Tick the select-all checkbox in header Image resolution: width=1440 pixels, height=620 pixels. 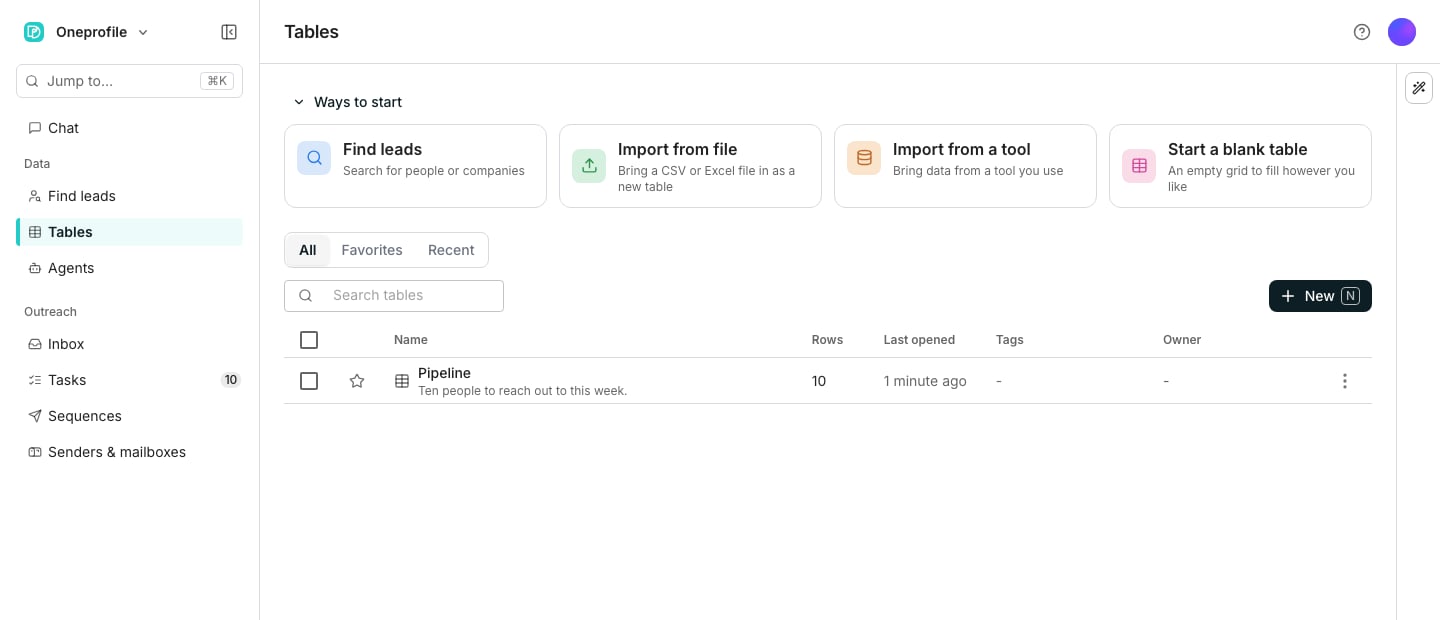tap(309, 340)
